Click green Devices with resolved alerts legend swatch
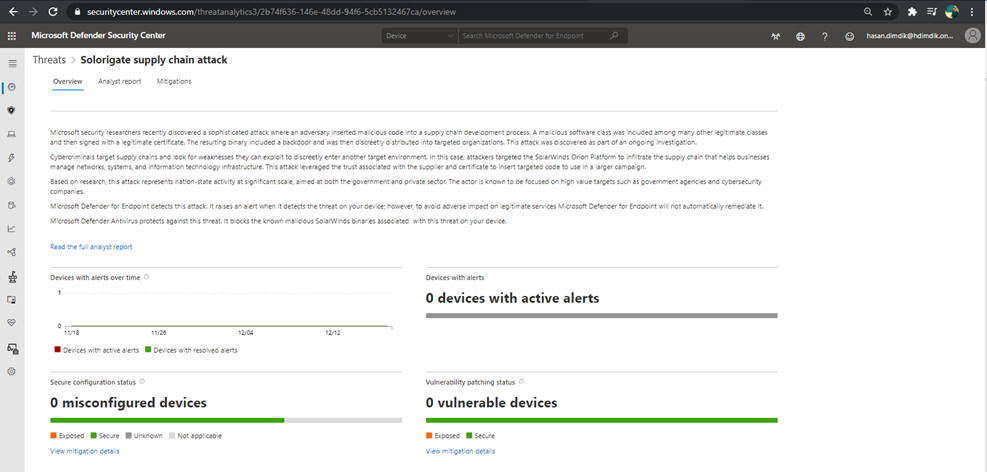The width and height of the screenshot is (987, 472). pyautogui.click(x=148, y=350)
